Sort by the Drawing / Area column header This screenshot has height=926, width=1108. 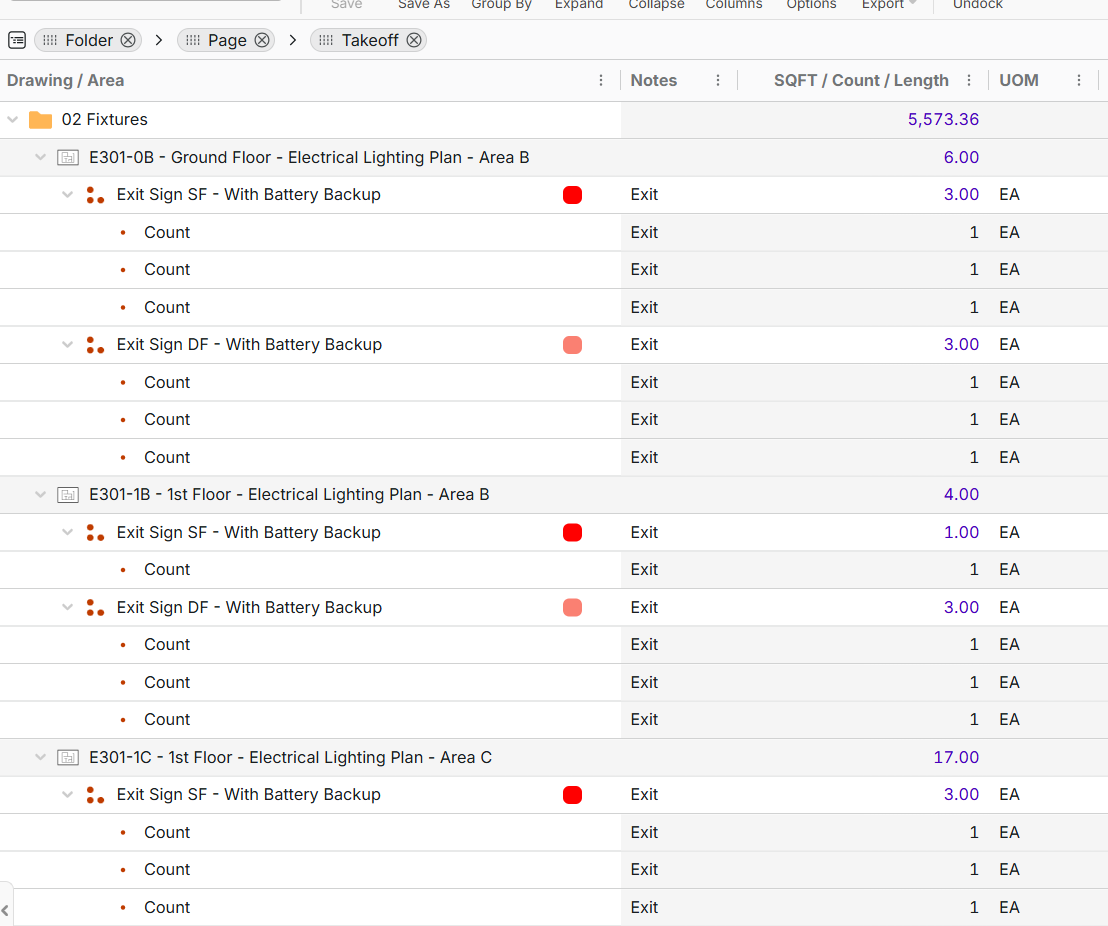66,80
